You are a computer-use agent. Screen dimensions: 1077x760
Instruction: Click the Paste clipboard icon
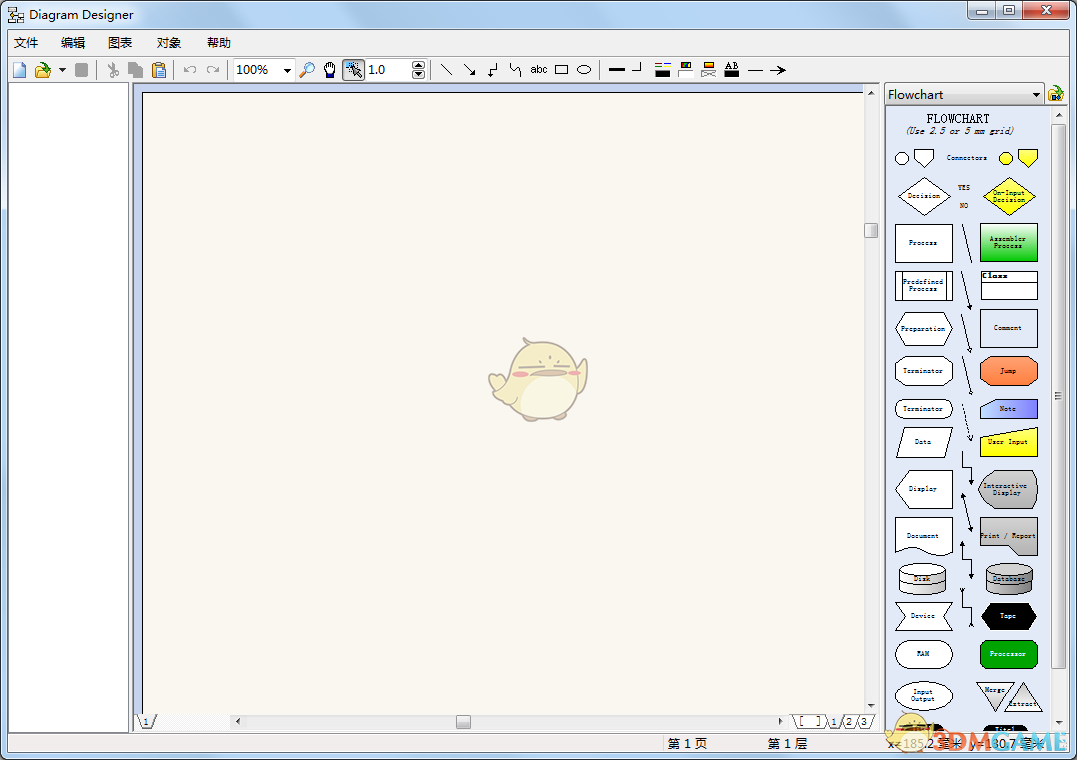[x=159, y=70]
